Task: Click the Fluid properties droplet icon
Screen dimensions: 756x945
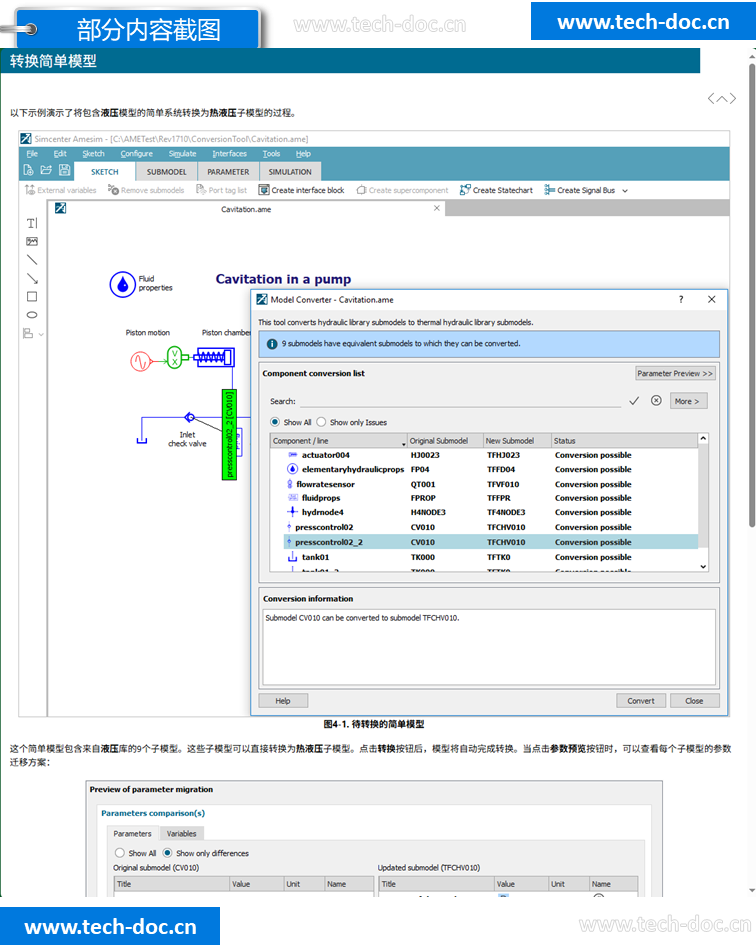Action: click(122, 284)
